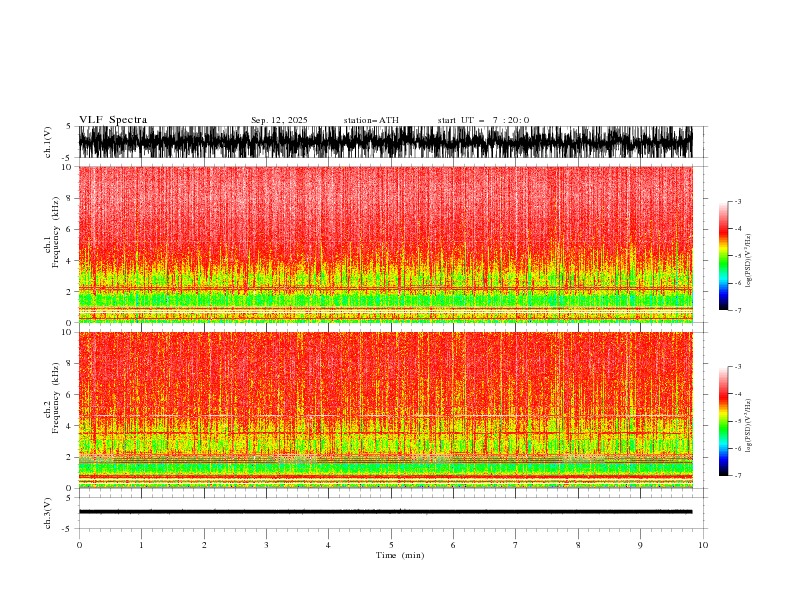Image resolution: width=792 pixels, height=612 pixels.
Task: Click the "start UT = 7 :20: 0" text
Action: [x=483, y=120]
